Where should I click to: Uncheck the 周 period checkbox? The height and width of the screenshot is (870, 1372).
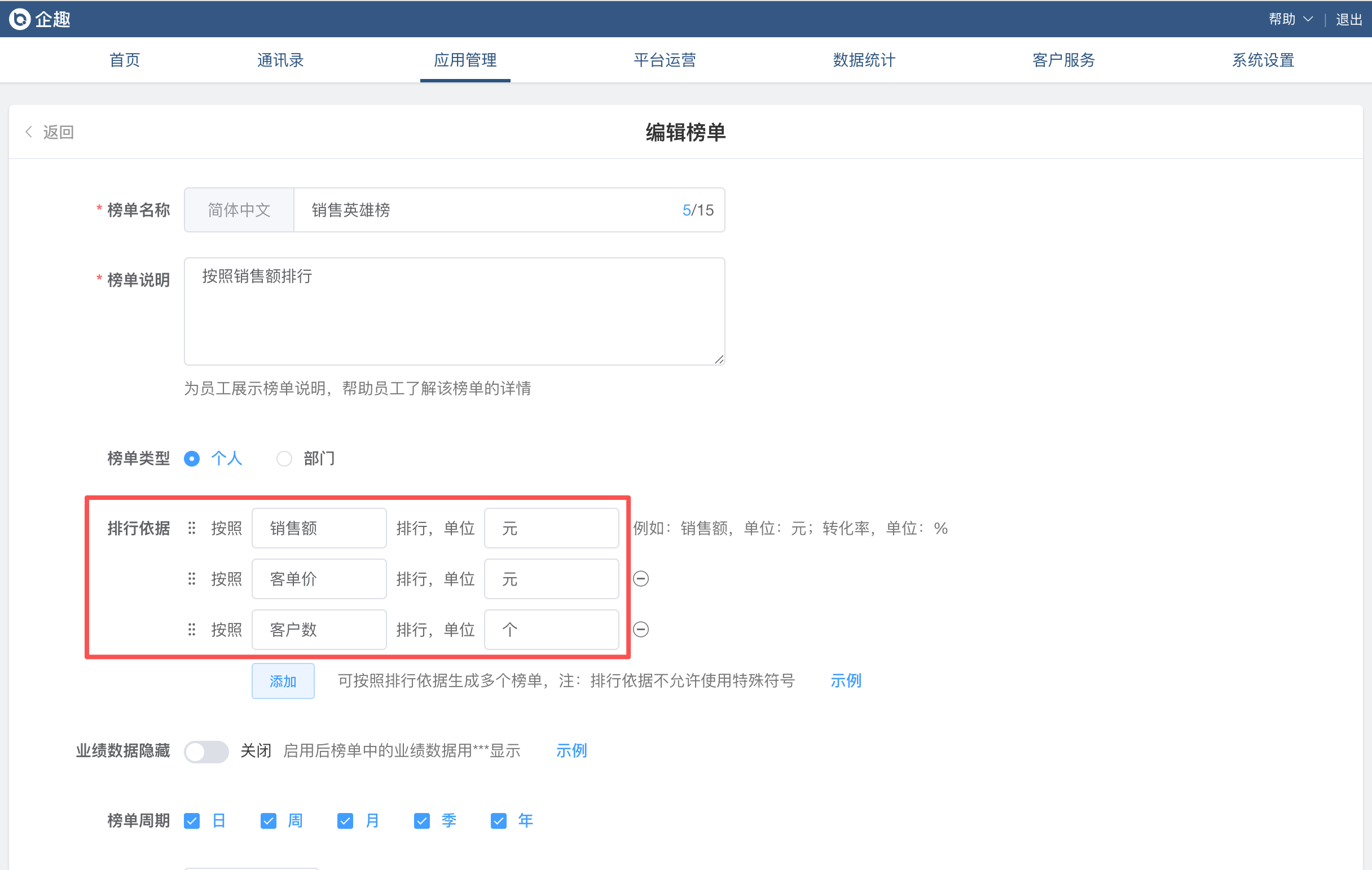coord(269,821)
